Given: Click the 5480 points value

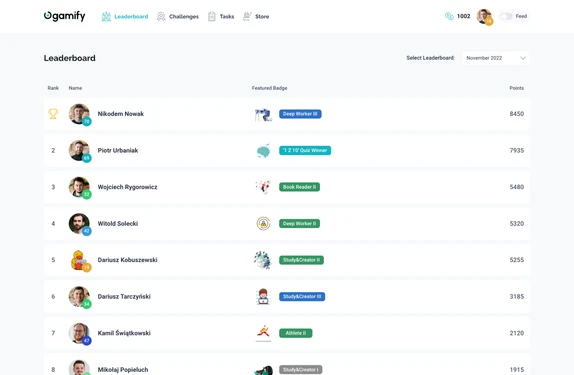Looking at the screenshot, I should click(x=517, y=187).
